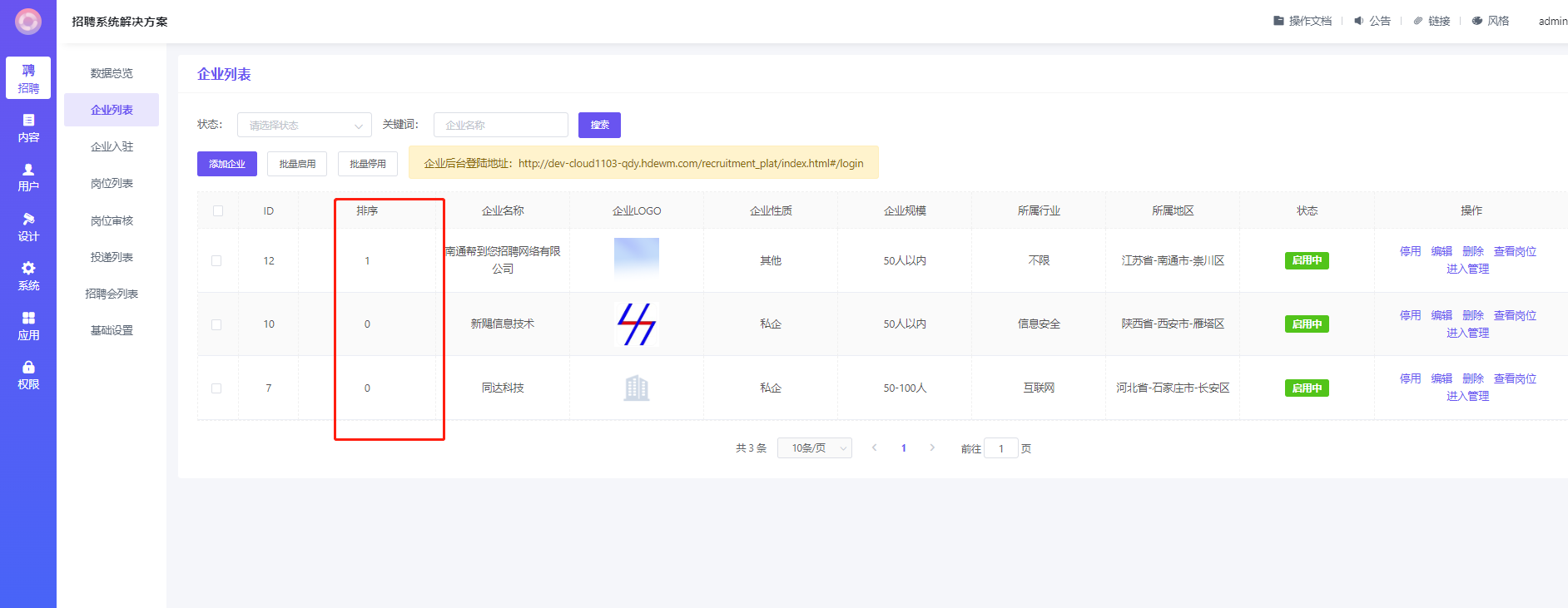The image size is (1568, 608).
Task: Open the 公告 announcement speaker icon
Action: click(1358, 21)
